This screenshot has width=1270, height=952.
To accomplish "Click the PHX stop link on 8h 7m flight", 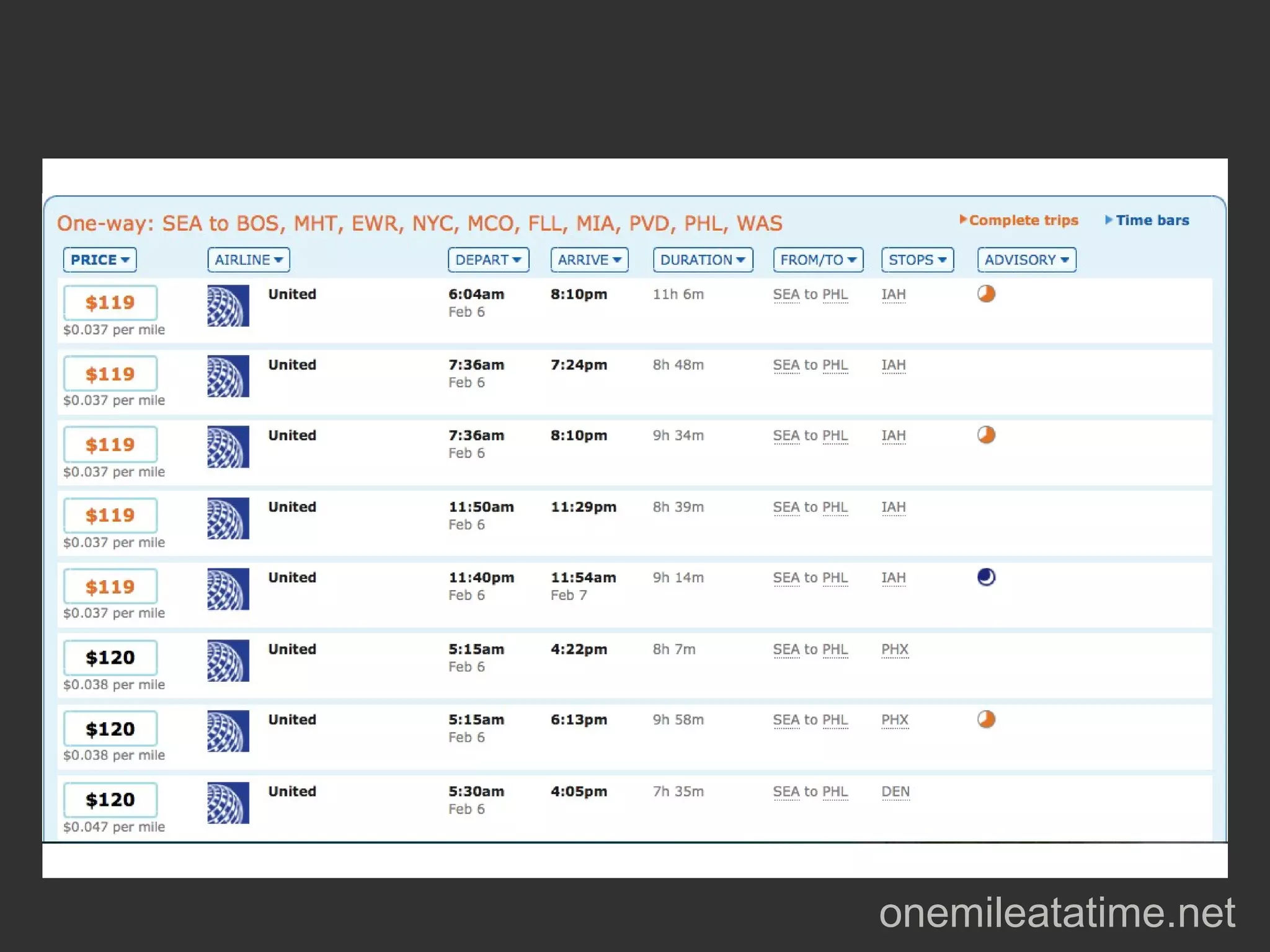I will point(895,650).
